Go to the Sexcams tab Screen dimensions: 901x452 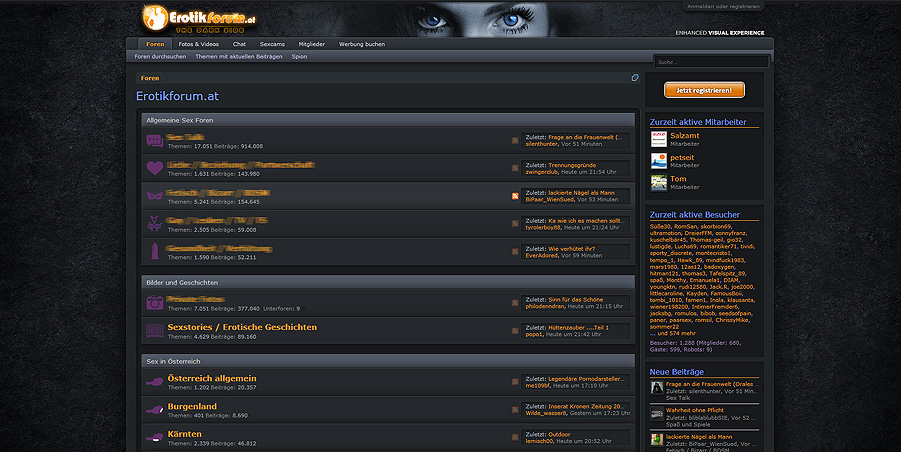[x=272, y=44]
